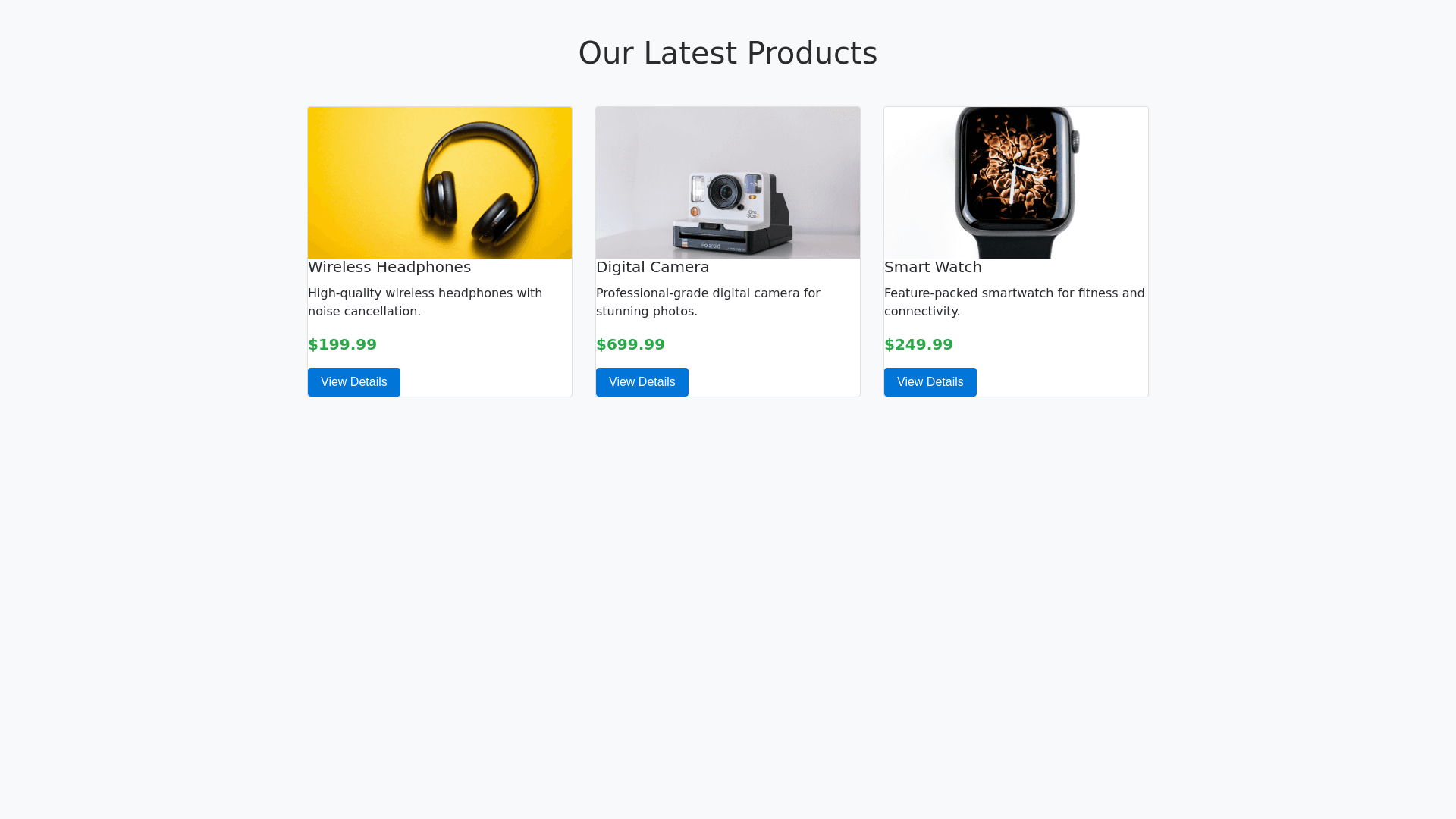Click the Smart Watch product name
Screen dimensions: 1456x819
pos(933,267)
